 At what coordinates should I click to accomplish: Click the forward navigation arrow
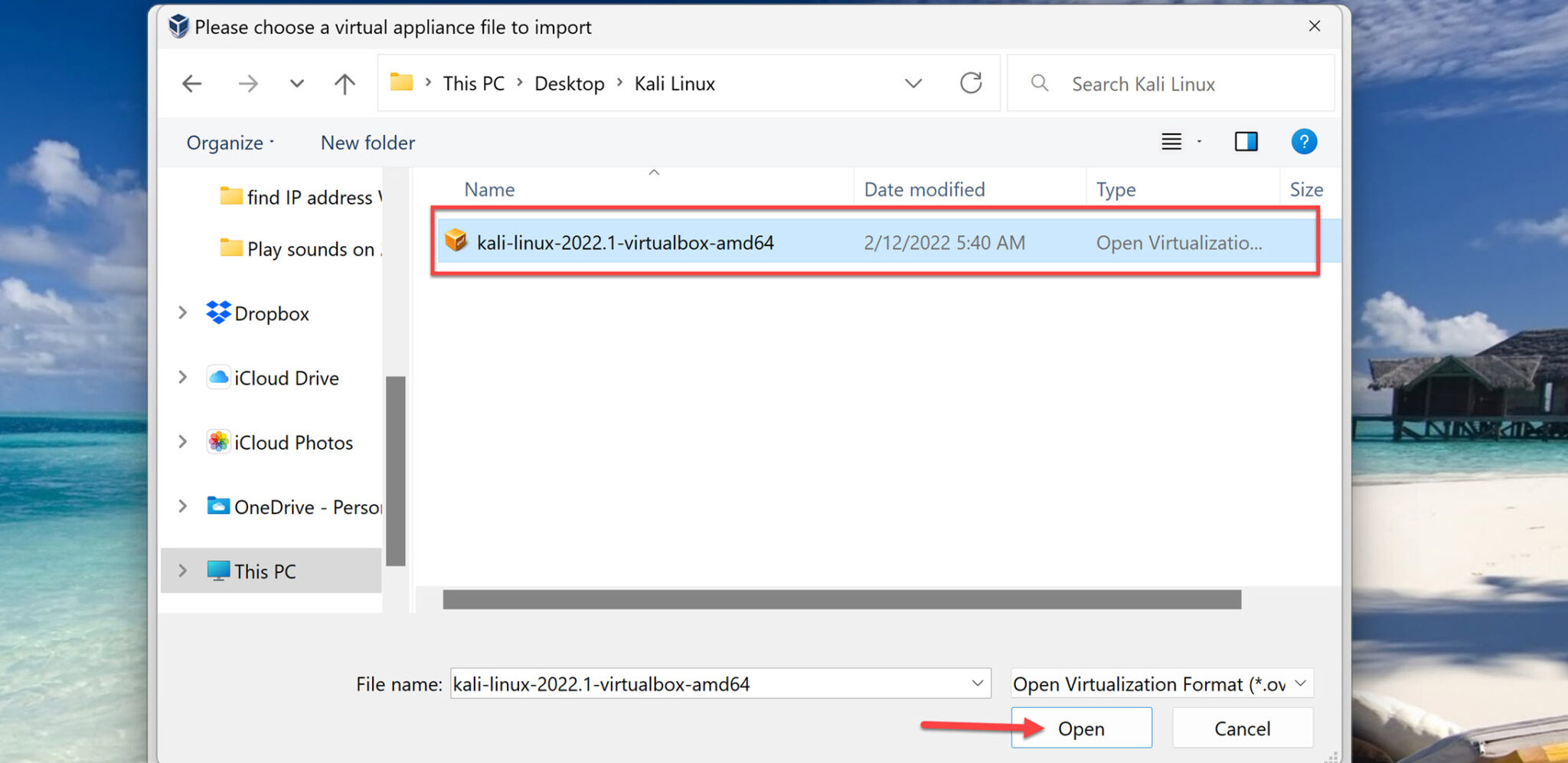point(247,83)
